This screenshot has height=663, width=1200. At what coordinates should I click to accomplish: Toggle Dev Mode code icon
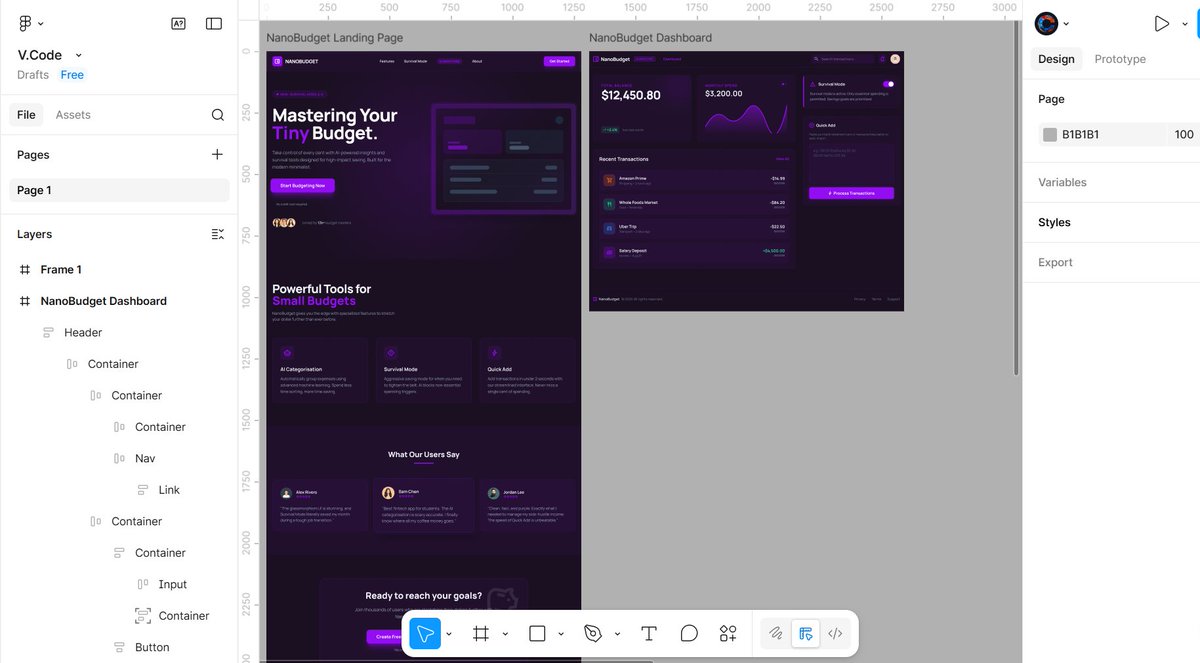[835, 633]
